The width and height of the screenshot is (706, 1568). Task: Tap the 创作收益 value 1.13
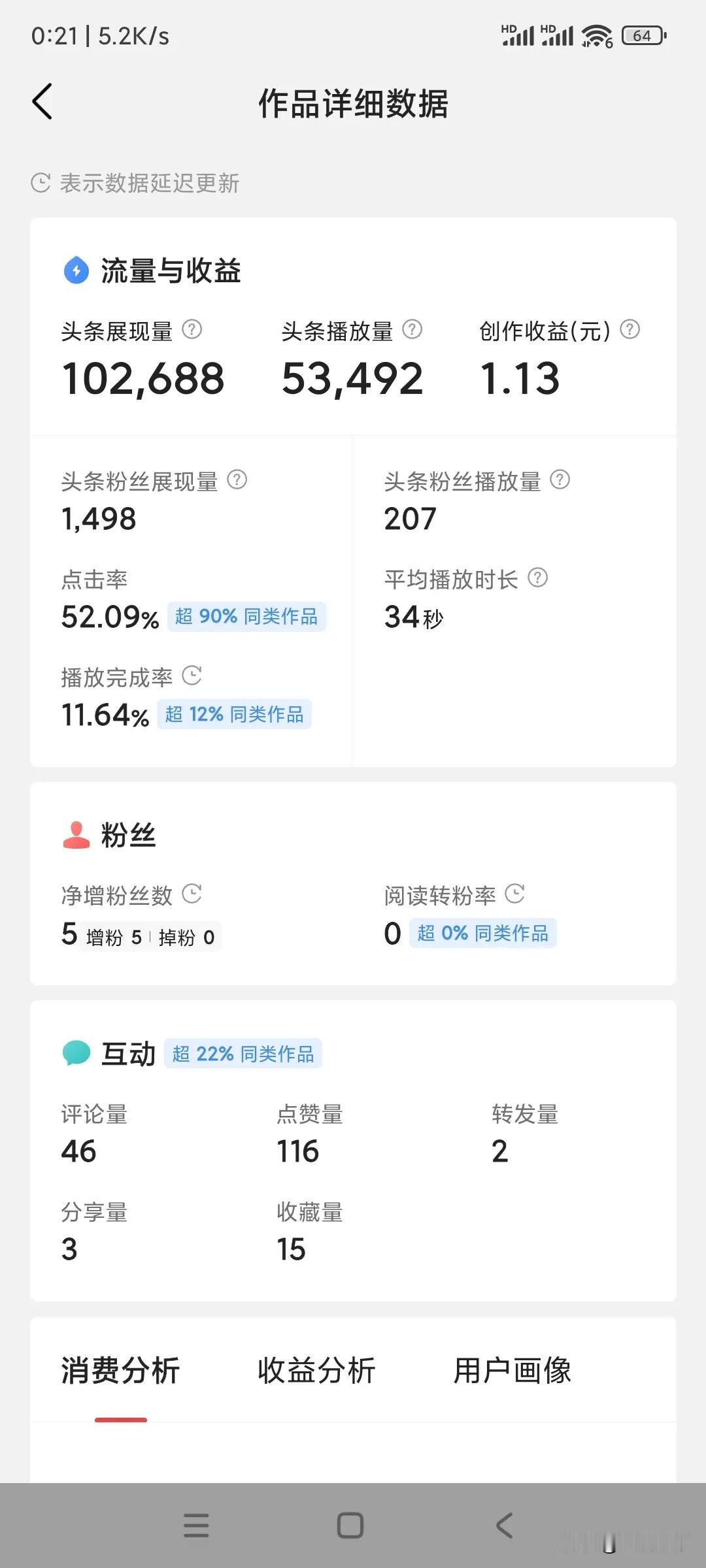(520, 378)
